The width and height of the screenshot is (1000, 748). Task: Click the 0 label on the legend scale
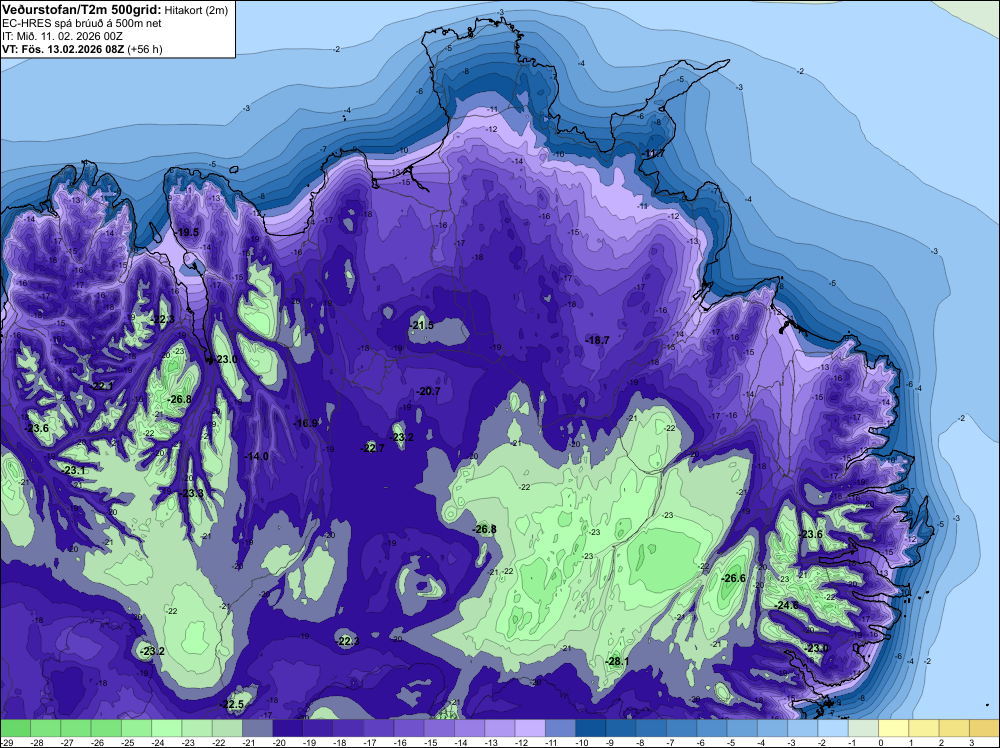[x=880, y=742]
